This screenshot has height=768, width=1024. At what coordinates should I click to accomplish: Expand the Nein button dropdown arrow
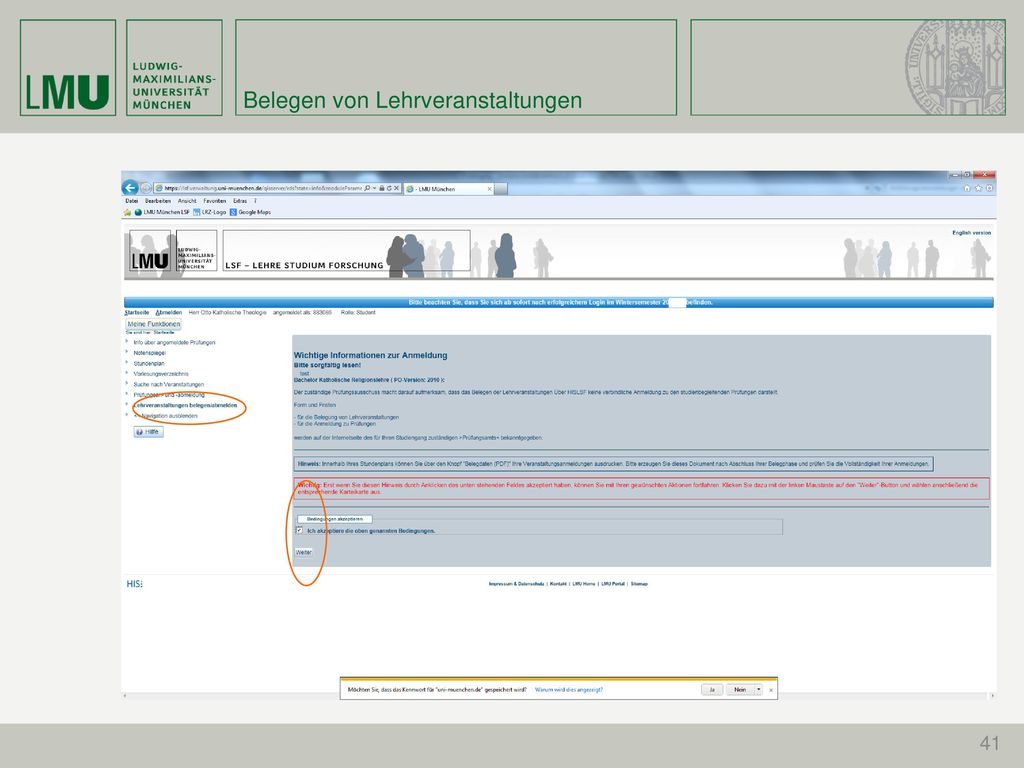click(758, 690)
